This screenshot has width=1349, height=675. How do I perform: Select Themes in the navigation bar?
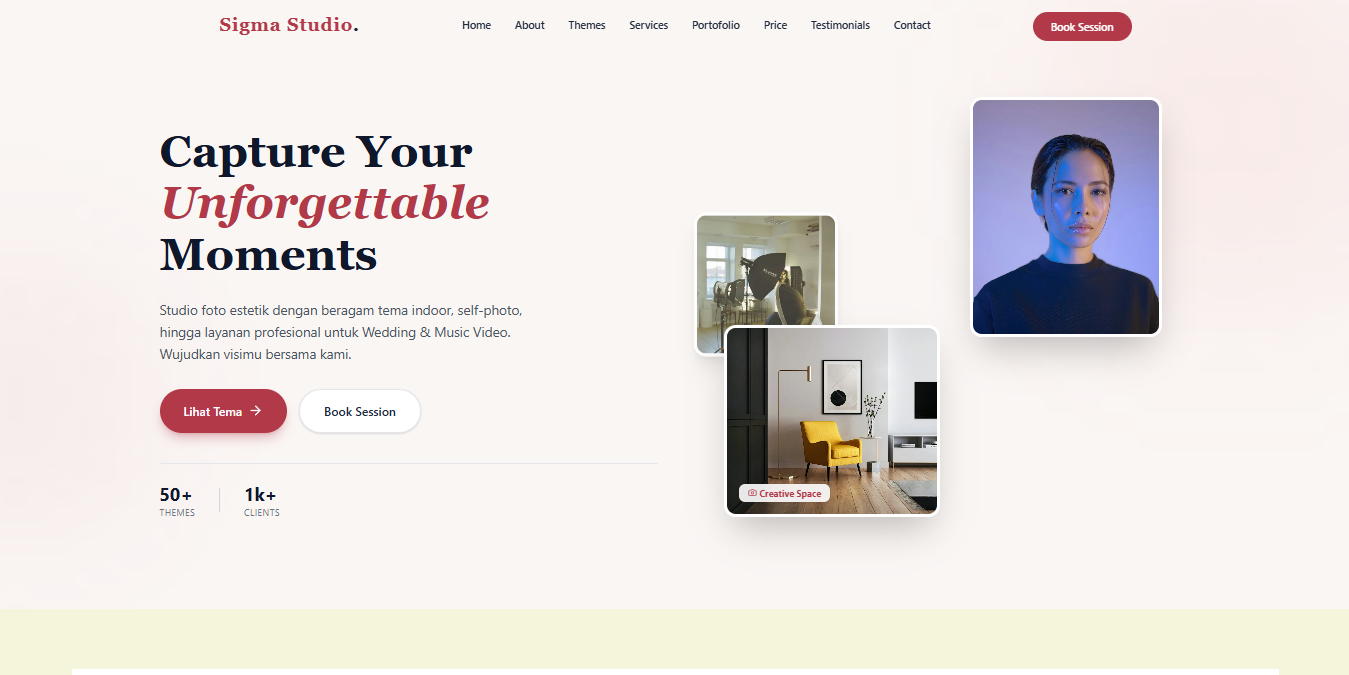(x=587, y=25)
